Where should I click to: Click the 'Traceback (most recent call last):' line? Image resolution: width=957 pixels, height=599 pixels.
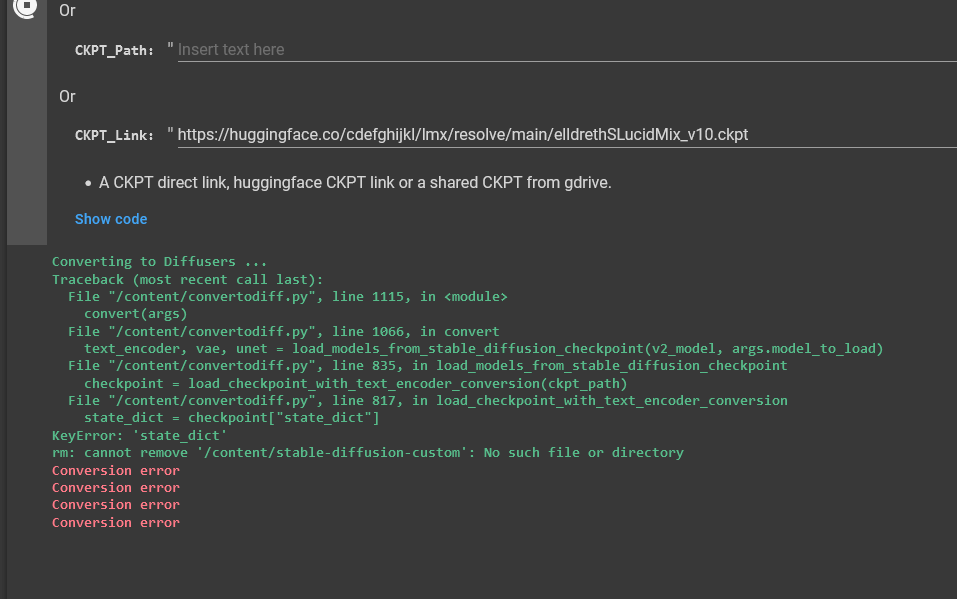(187, 279)
